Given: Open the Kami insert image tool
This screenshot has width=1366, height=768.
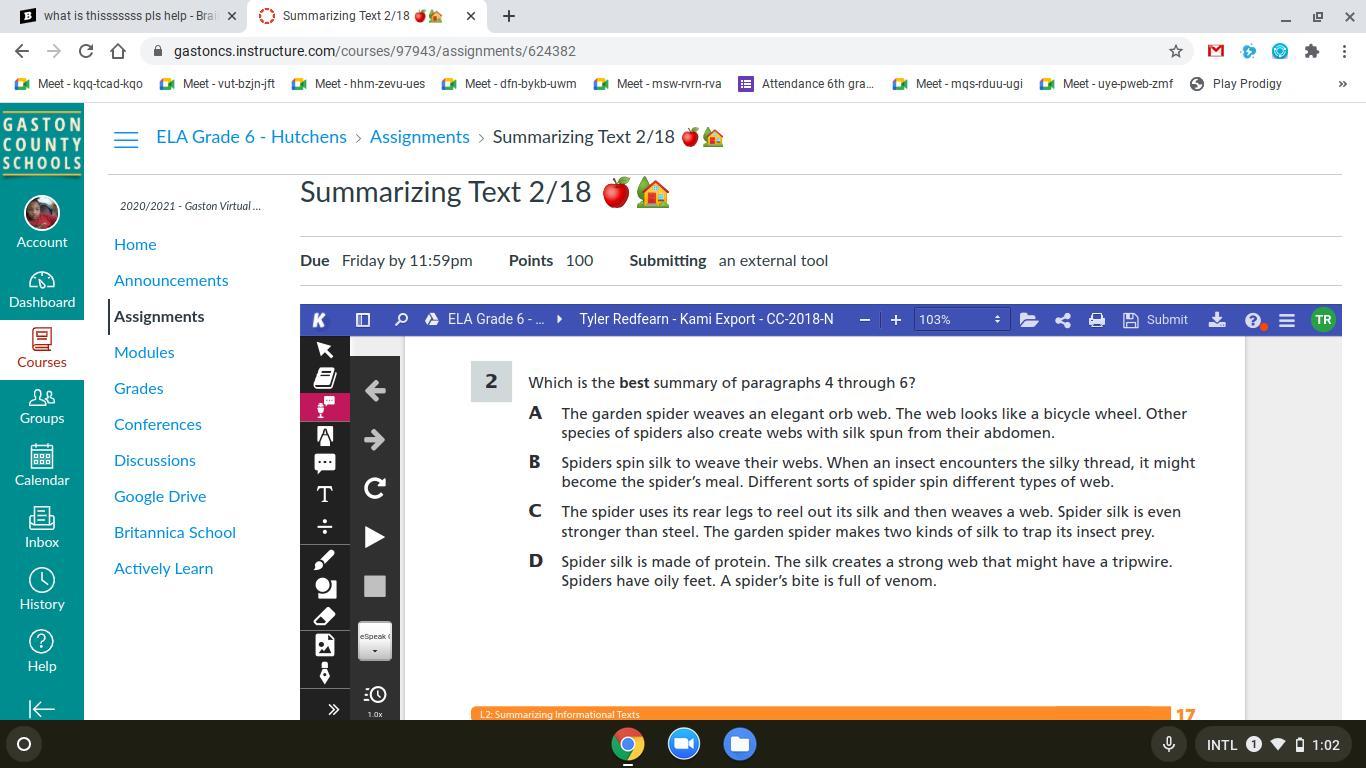Looking at the screenshot, I should click(325, 646).
